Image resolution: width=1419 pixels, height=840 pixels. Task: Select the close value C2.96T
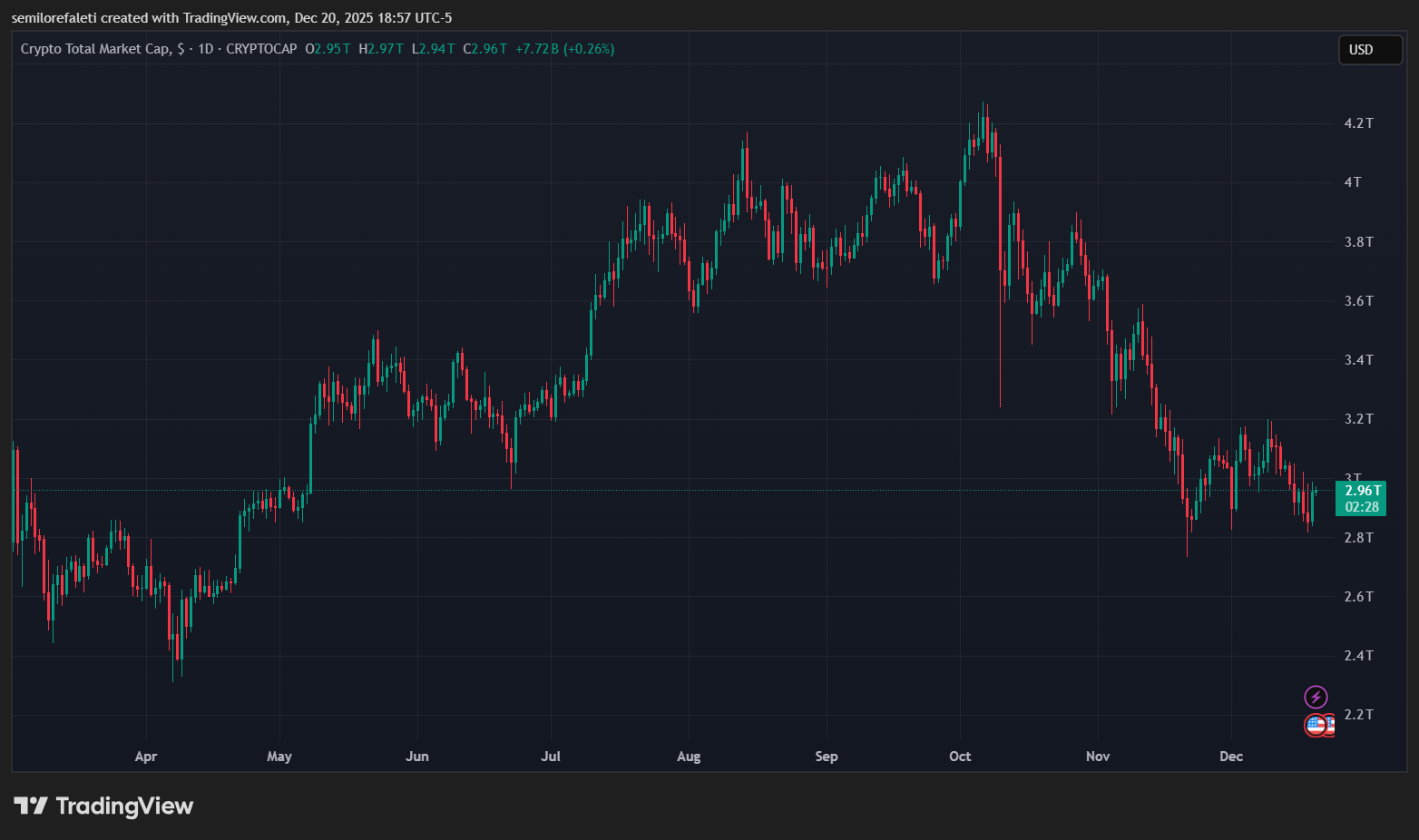(x=485, y=49)
